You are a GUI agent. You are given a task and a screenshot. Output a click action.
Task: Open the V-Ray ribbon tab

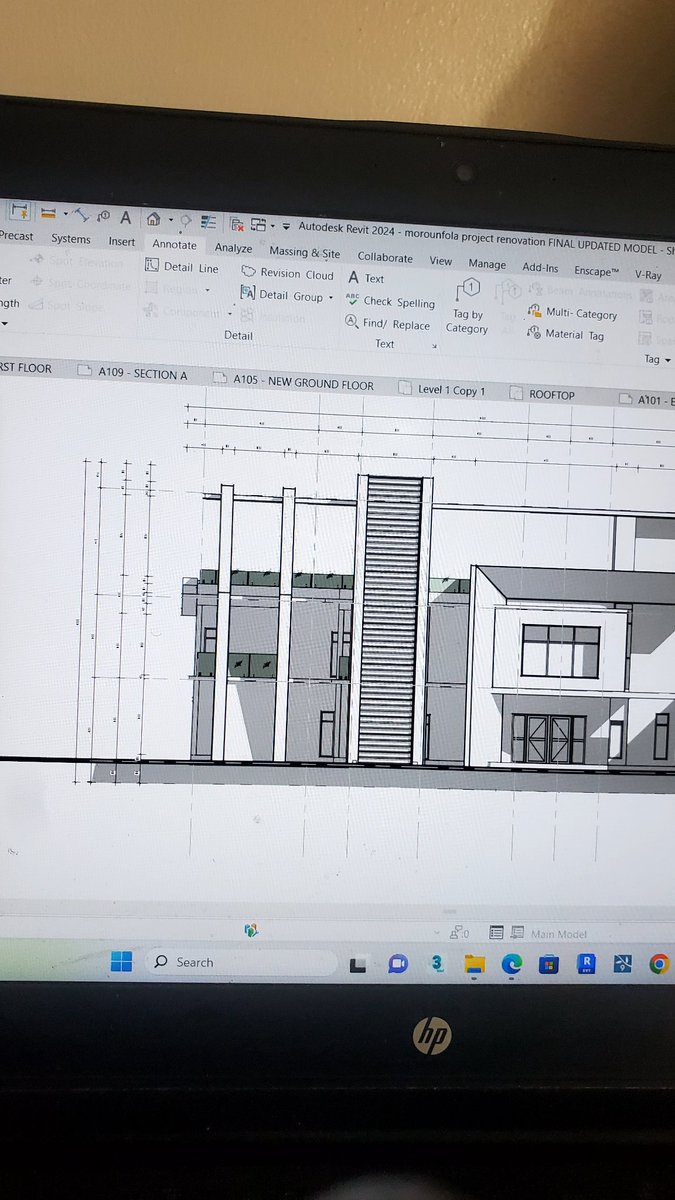pos(648,274)
